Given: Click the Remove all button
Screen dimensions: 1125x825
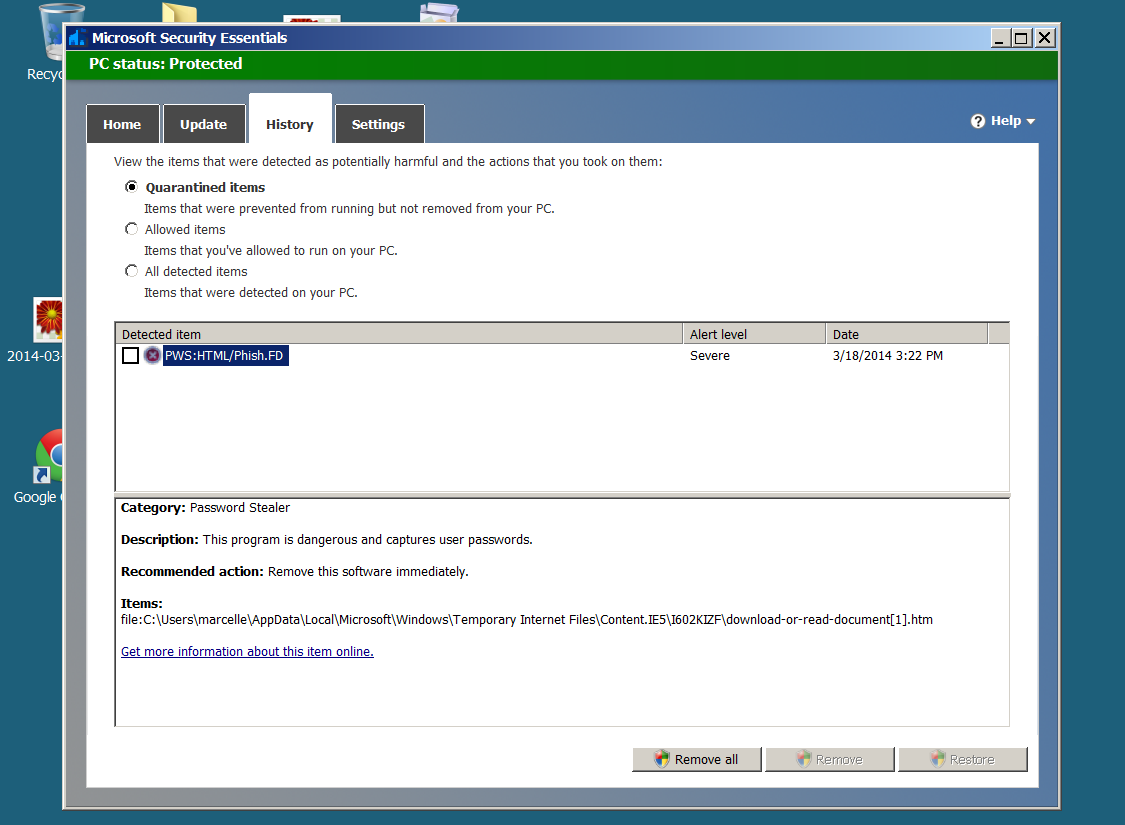Looking at the screenshot, I should tap(697, 759).
